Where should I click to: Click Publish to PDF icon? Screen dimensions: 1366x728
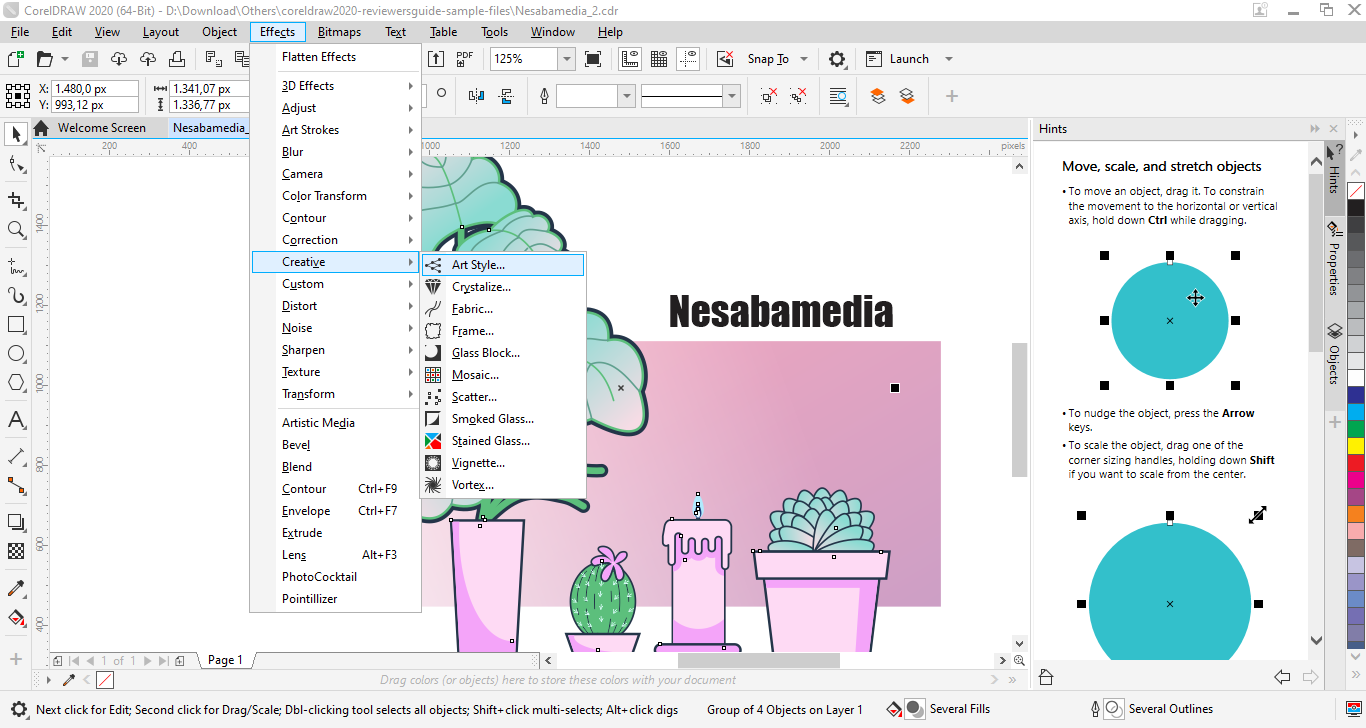[x=465, y=59]
